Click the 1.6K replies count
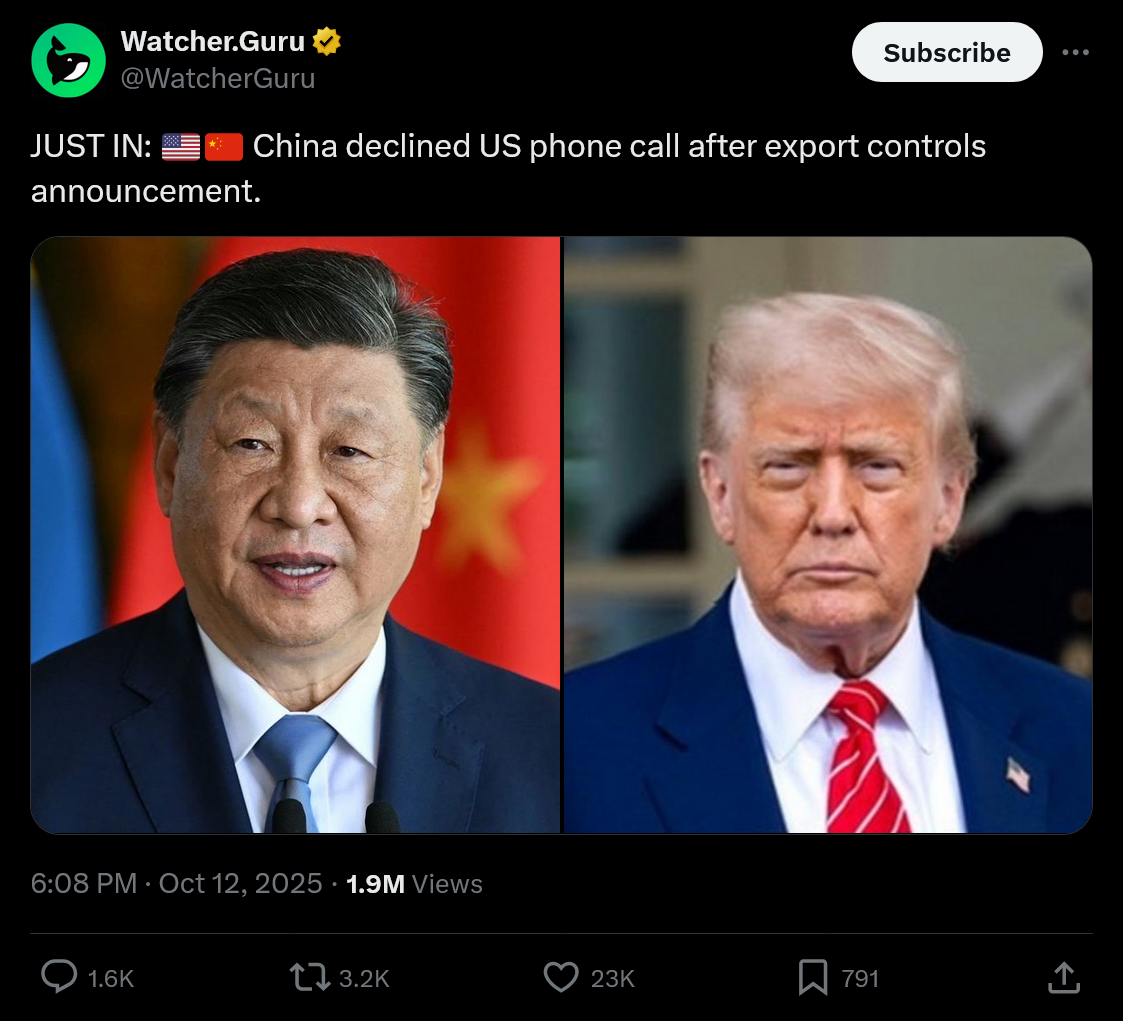 pyautogui.click(x=111, y=979)
